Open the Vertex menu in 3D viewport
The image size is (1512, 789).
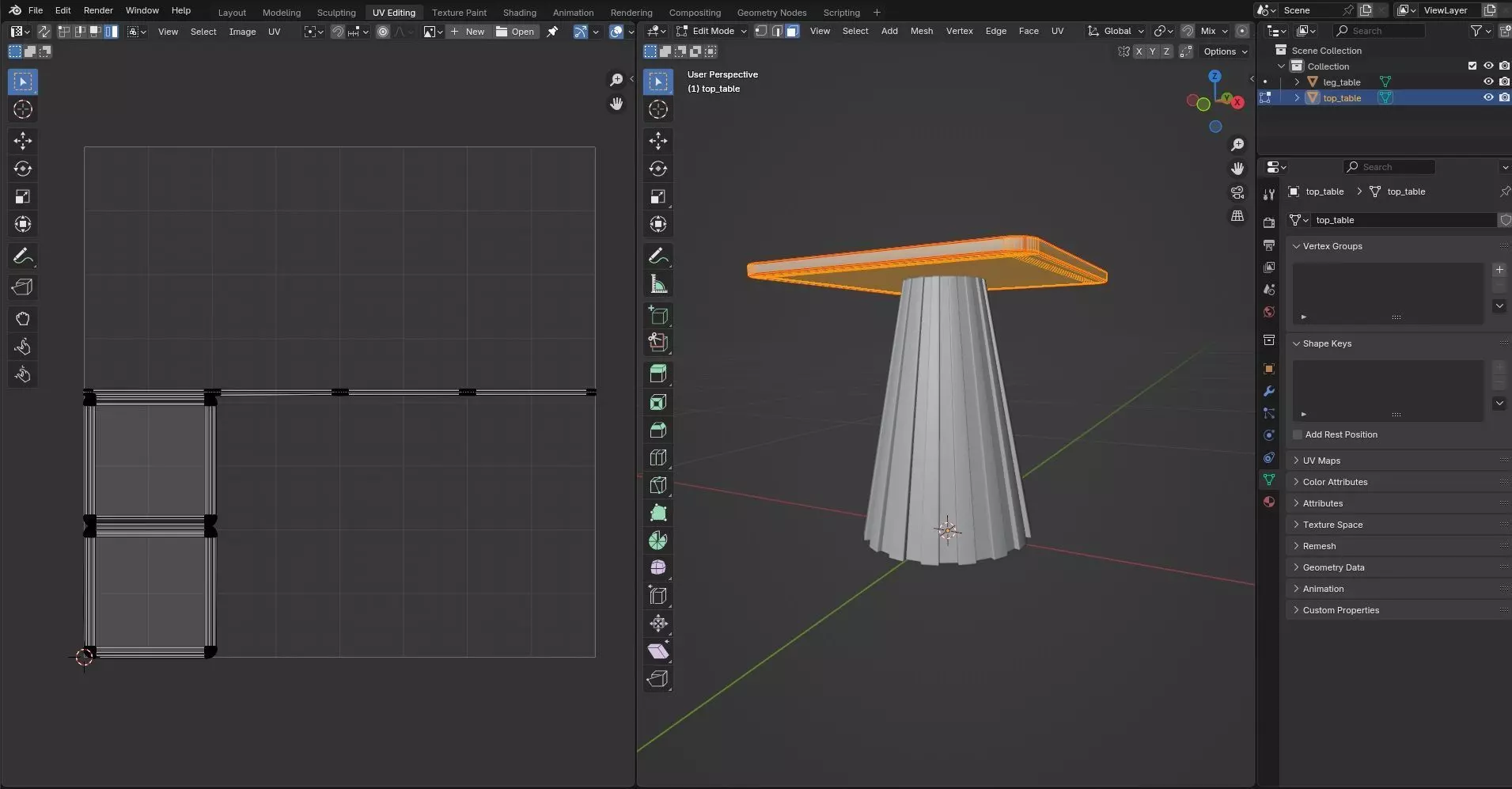[x=959, y=31]
